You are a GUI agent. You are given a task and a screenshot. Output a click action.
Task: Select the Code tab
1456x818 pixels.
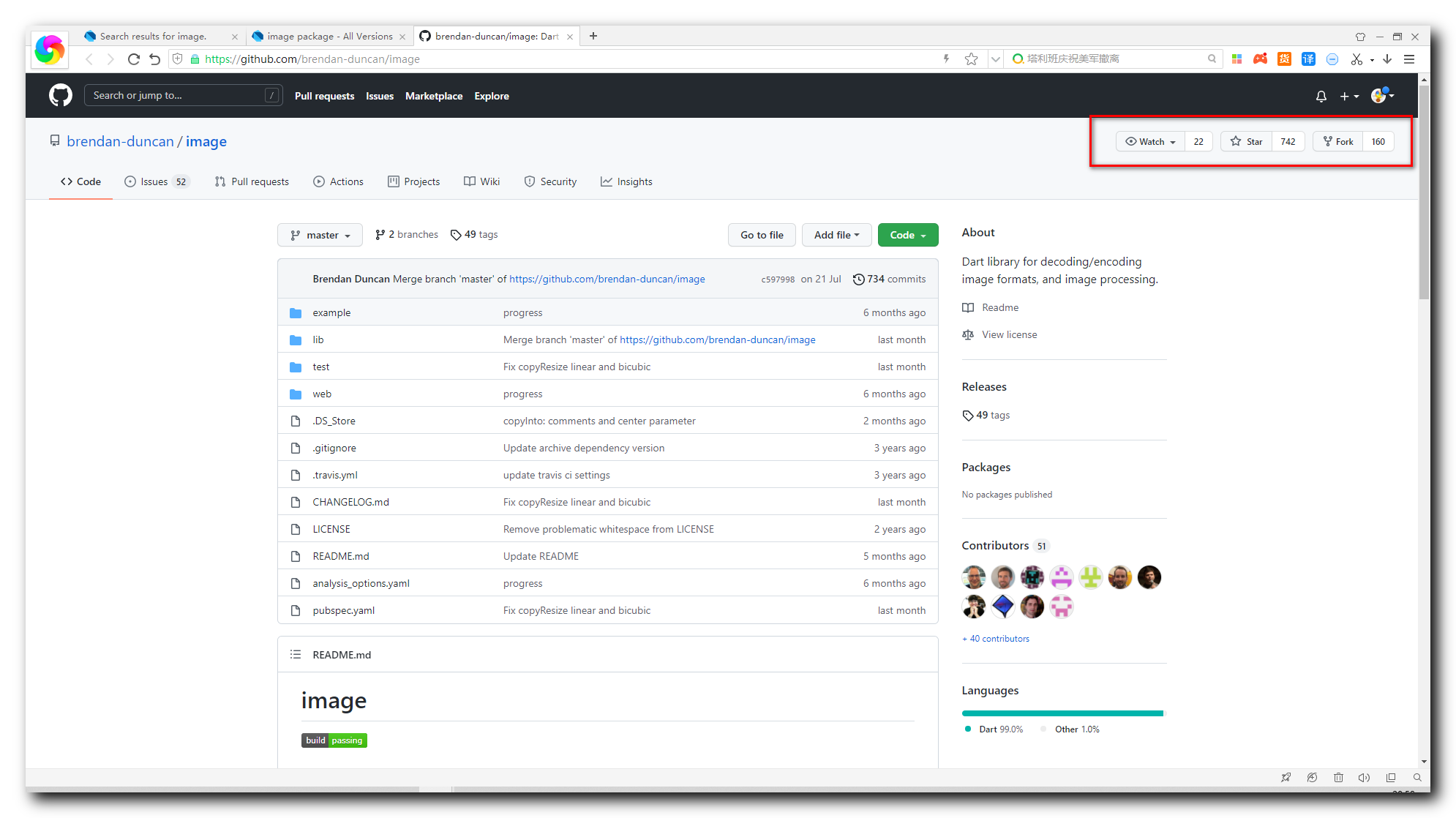82,181
